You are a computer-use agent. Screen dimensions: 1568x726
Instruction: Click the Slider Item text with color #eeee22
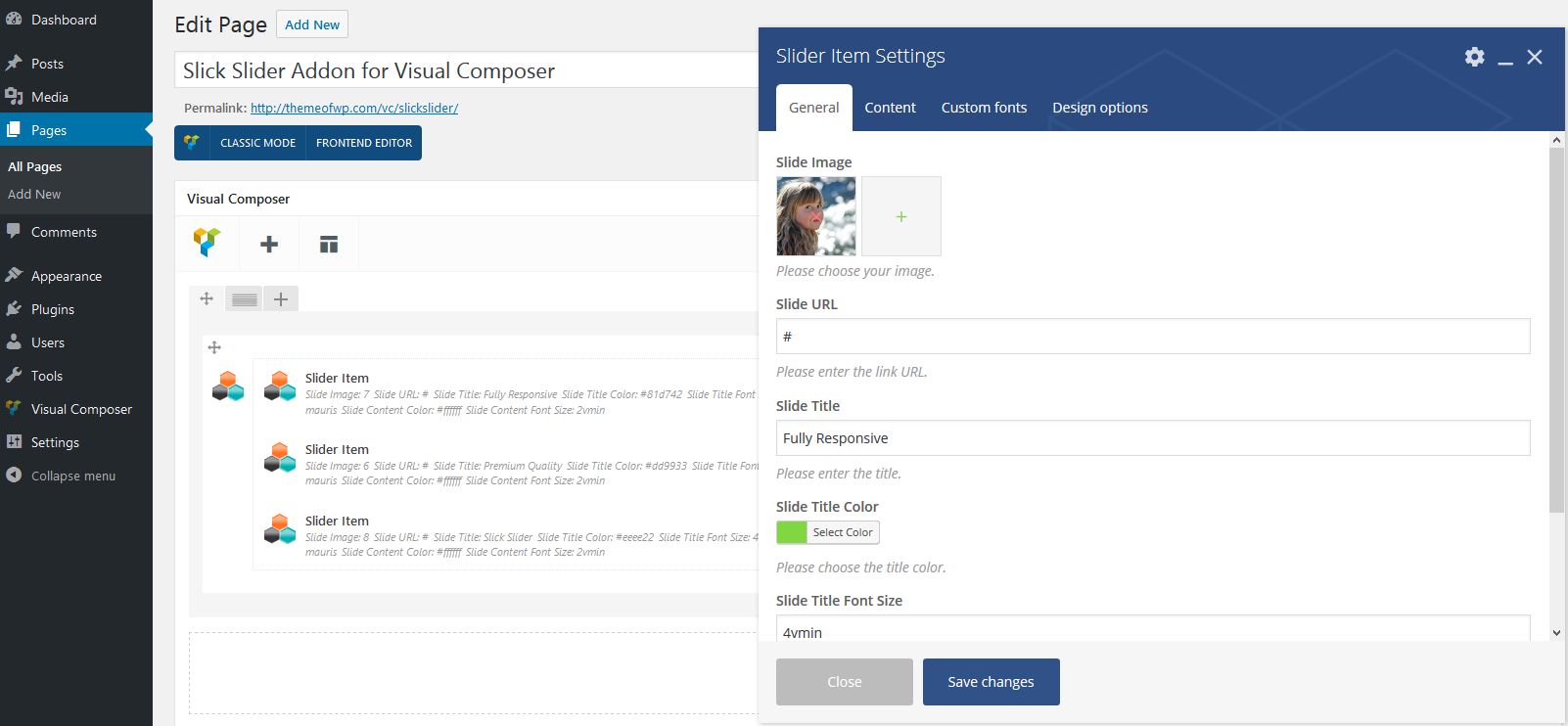coord(337,521)
